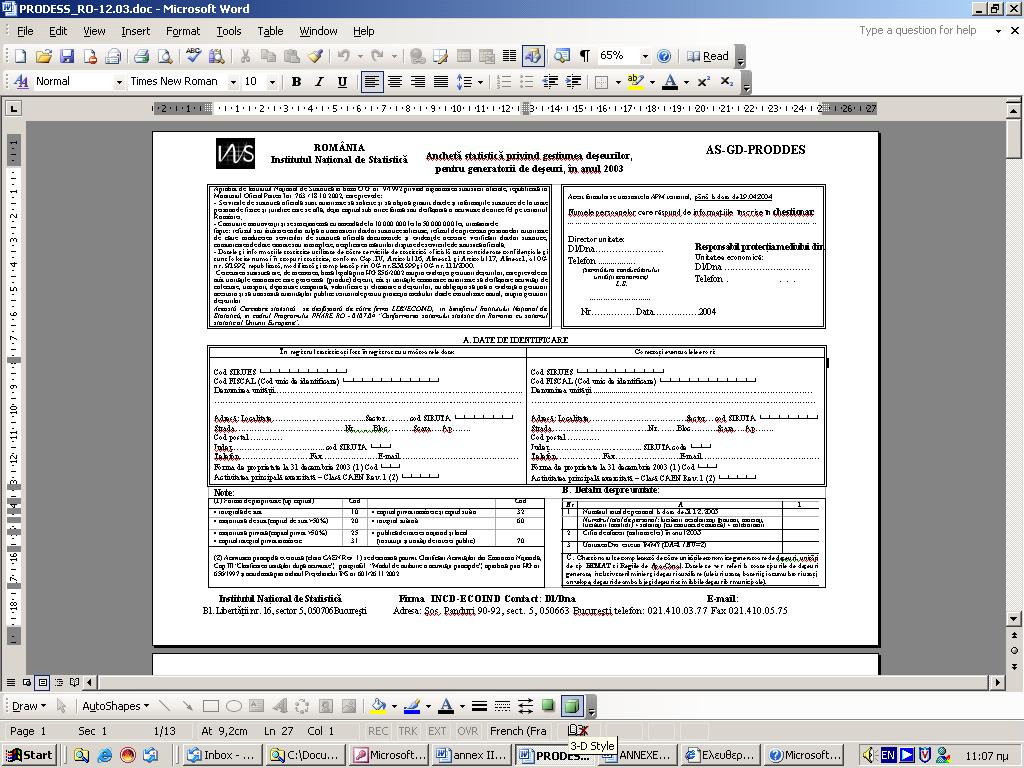Center align the text
1024x768 pixels.
[x=394, y=82]
